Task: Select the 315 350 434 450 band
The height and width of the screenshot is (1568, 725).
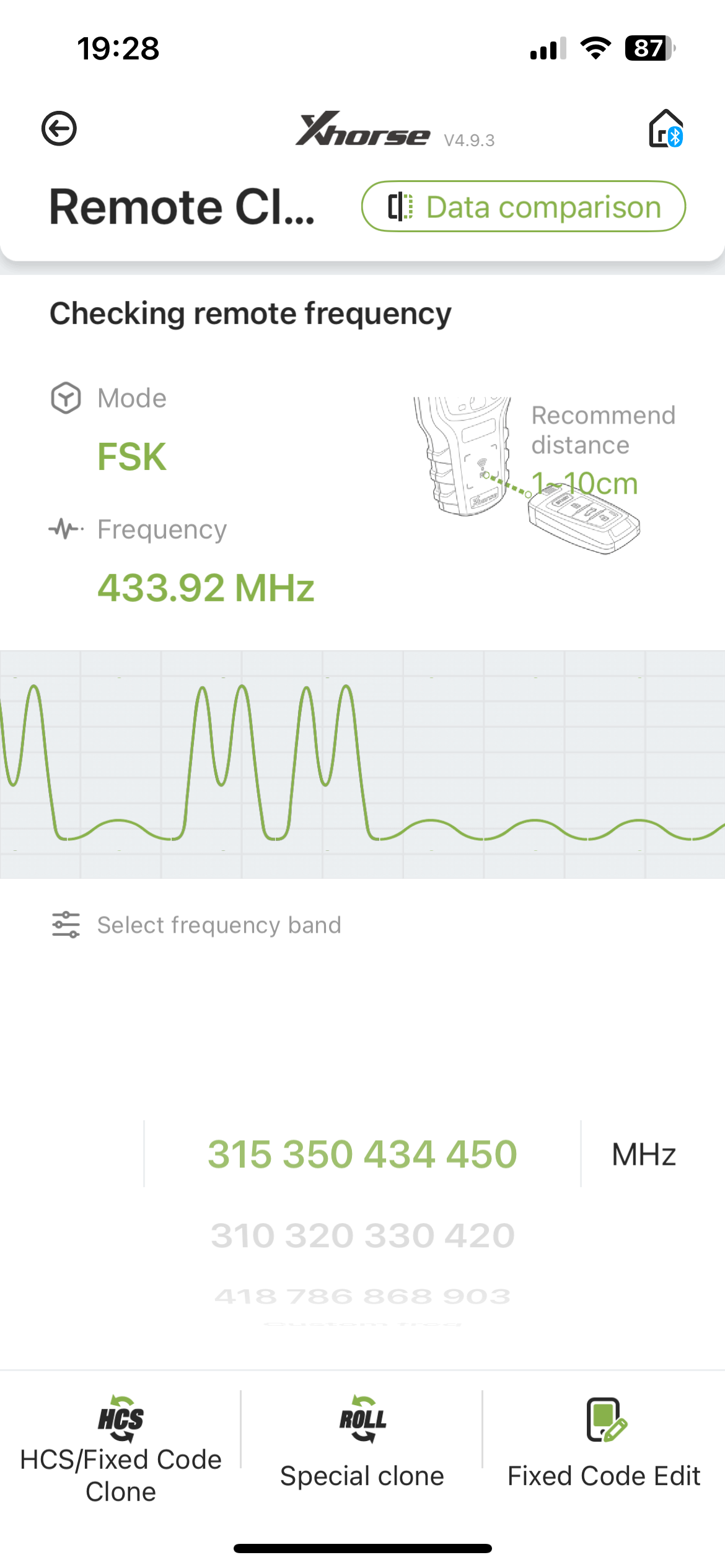Action: coord(362,1154)
